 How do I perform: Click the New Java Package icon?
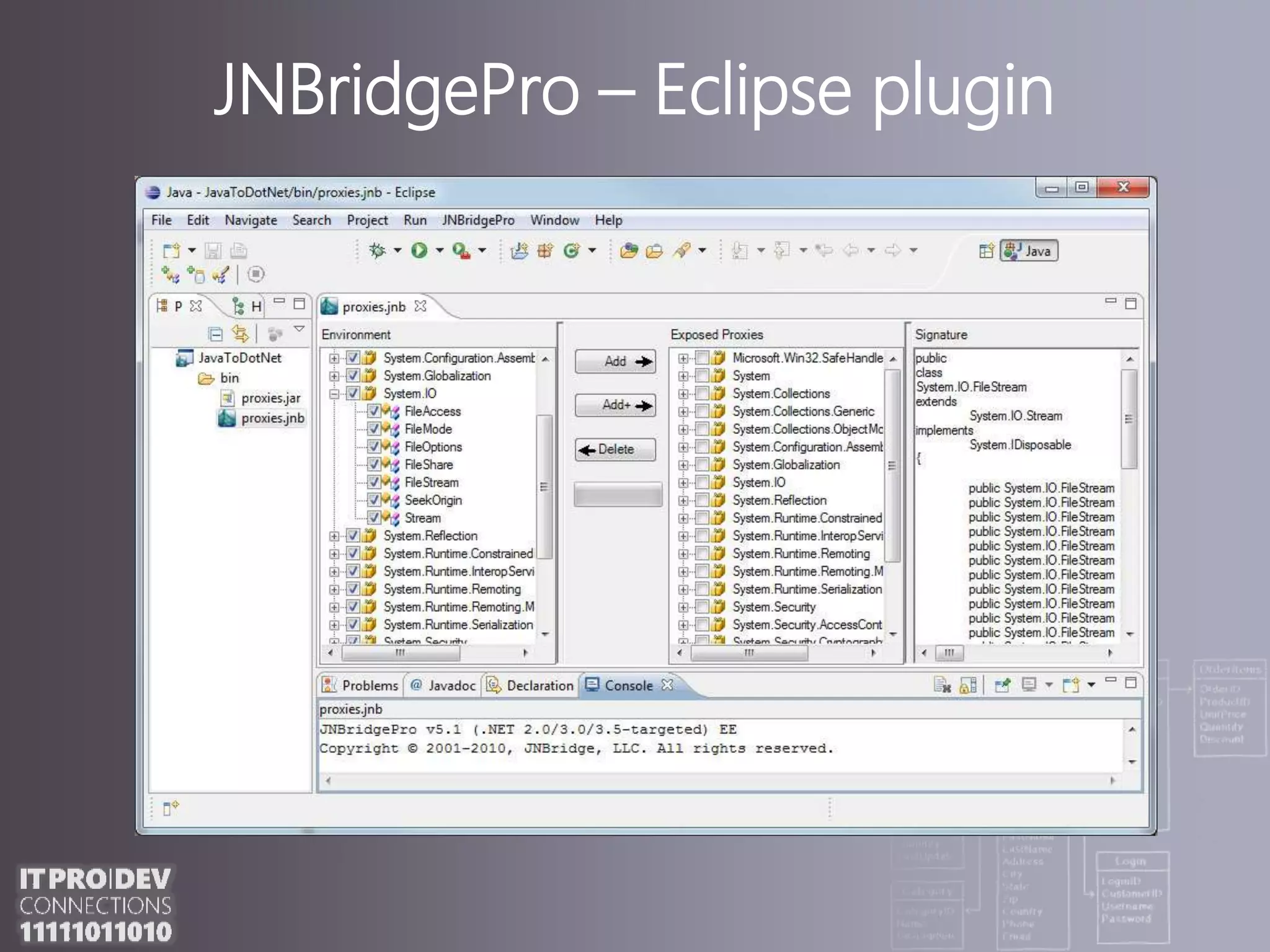(x=545, y=250)
